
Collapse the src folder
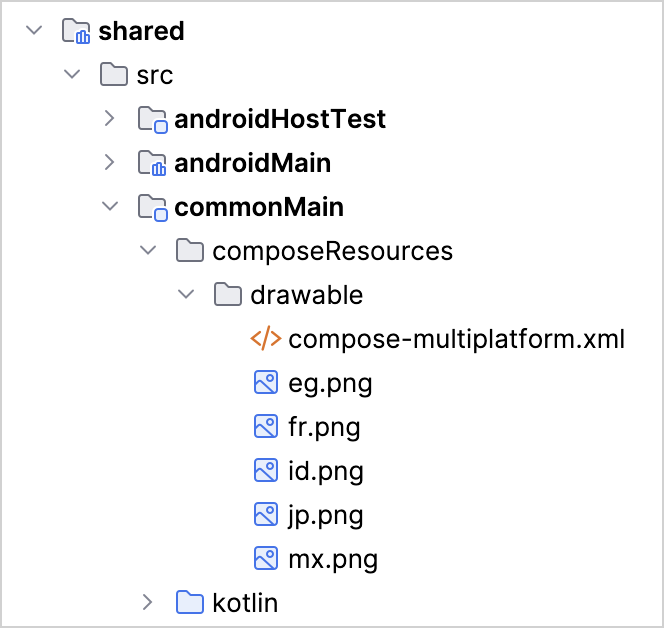72,75
